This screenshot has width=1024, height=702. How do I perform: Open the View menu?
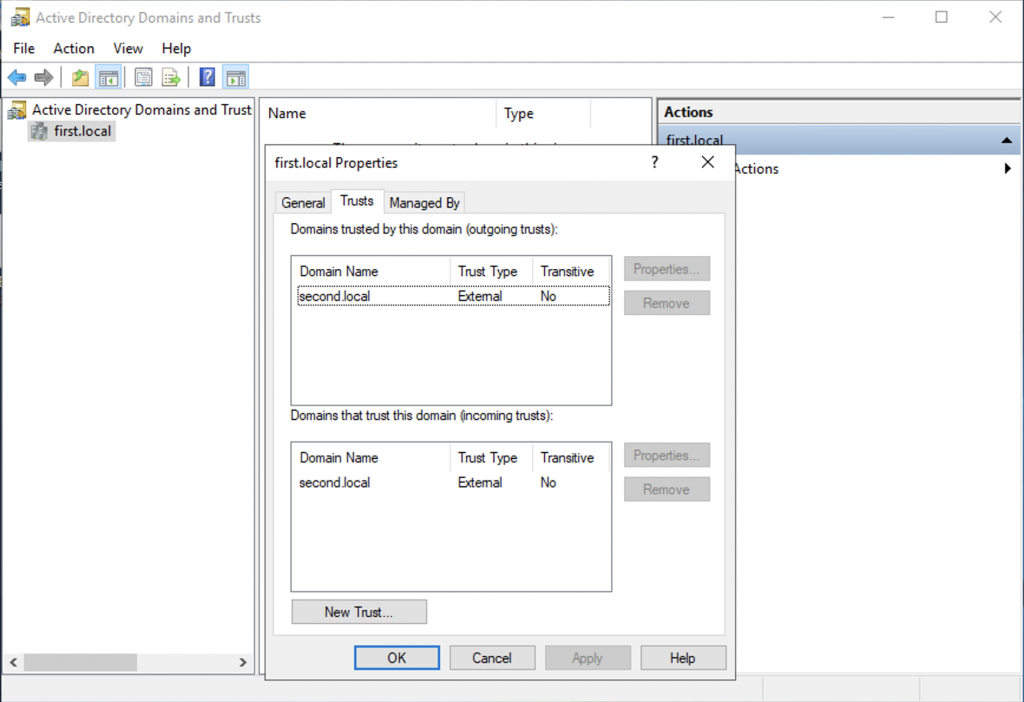click(127, 48)
